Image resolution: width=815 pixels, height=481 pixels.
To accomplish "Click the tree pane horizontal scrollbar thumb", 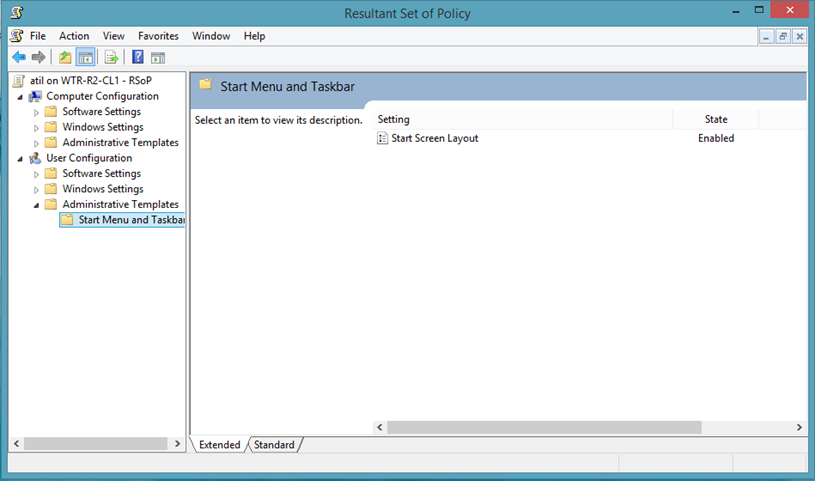I will point(96,444).
